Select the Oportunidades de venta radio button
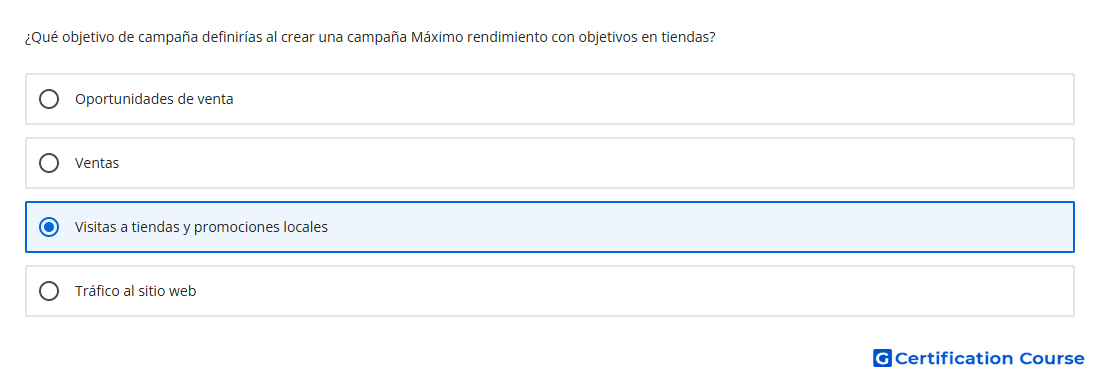The image size is (1100, 377). pos(49,99)
